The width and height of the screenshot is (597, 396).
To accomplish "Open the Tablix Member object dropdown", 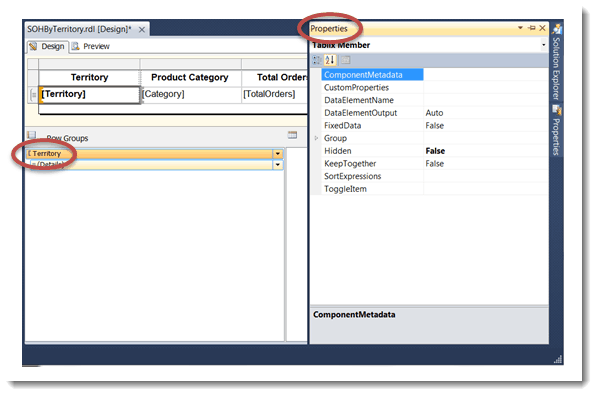I will (x=543, y=45).
